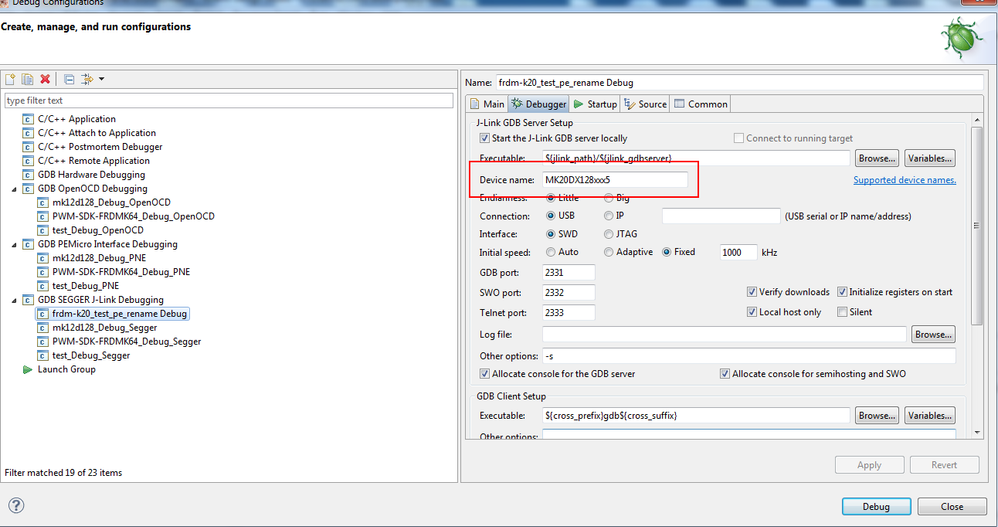
Task: Select frdm-k20_test_pe_rename Debug configuration
Action: pyautogui.click(x=119, y=314)
